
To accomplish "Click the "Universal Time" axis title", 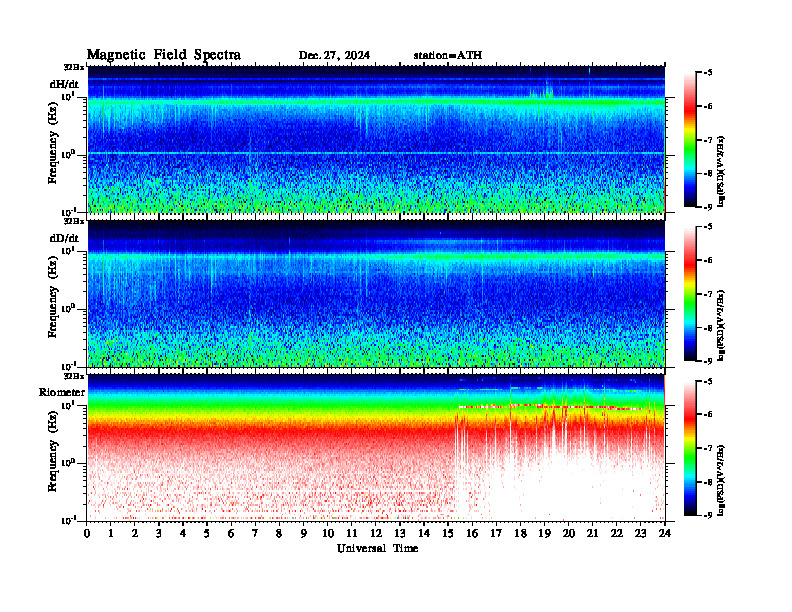I will point(377,548).
